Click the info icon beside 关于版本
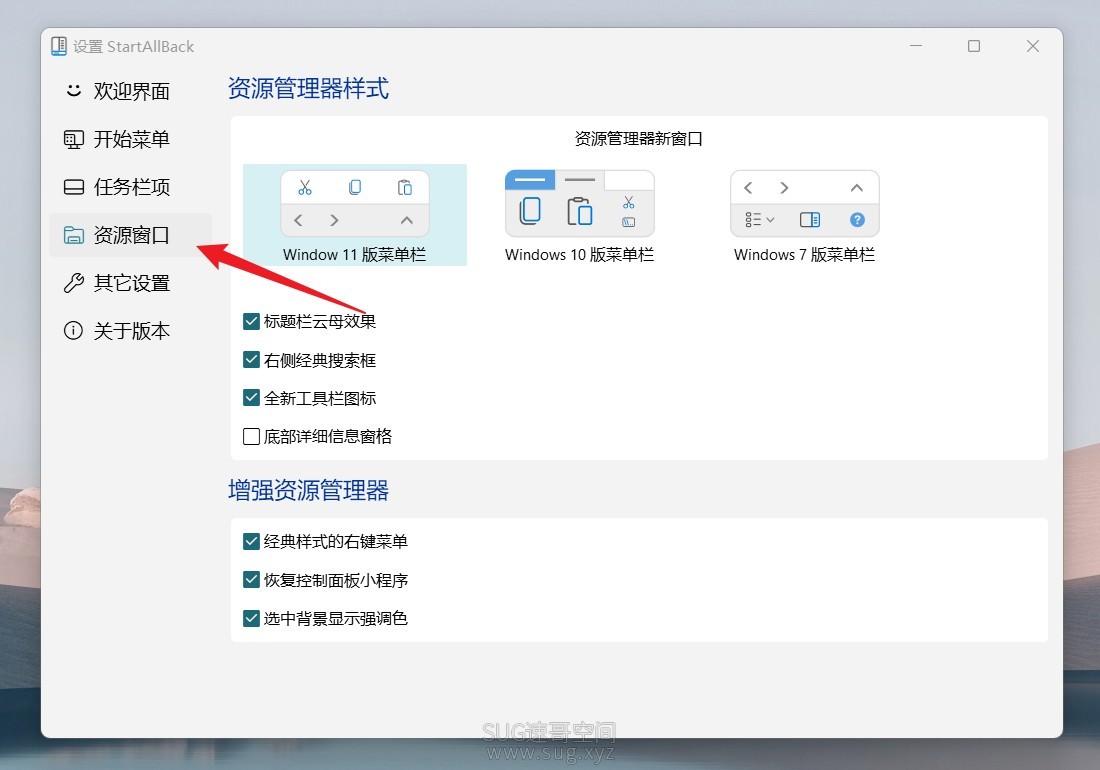The height and width of the screenshot is (770, 1100). tap(74, 330)
